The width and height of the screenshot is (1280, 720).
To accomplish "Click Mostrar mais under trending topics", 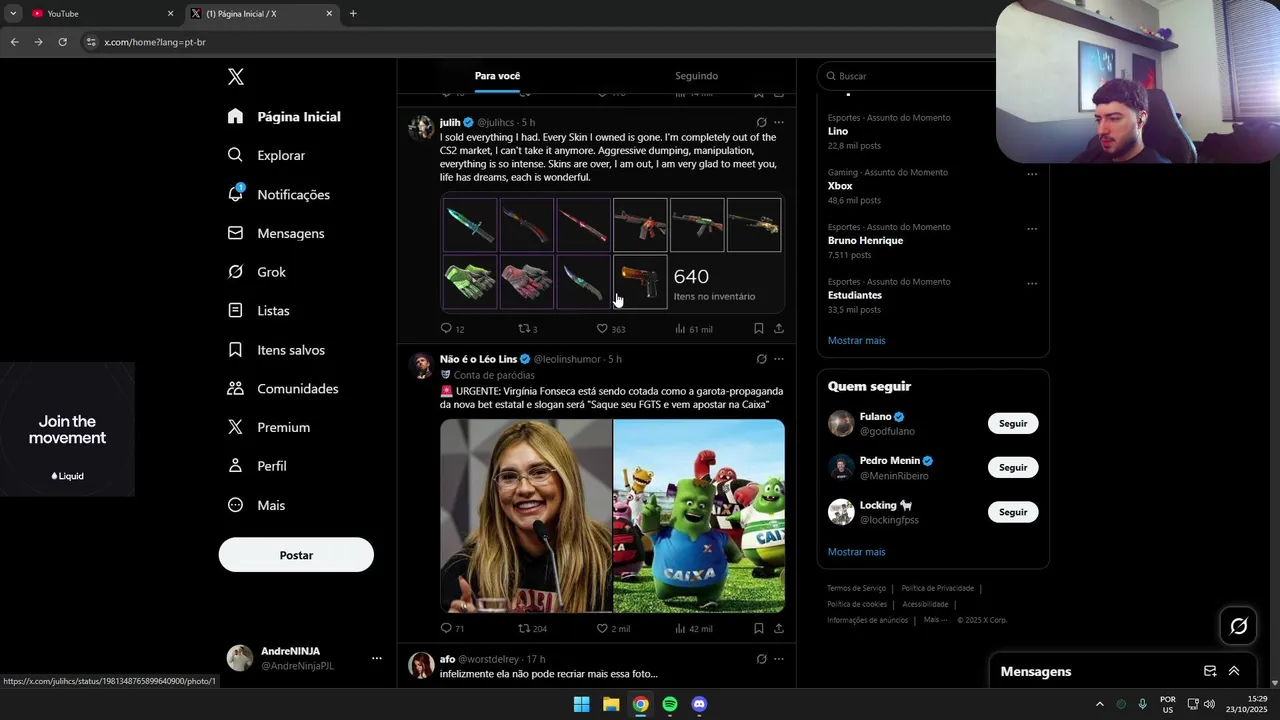I will (856, 341).
